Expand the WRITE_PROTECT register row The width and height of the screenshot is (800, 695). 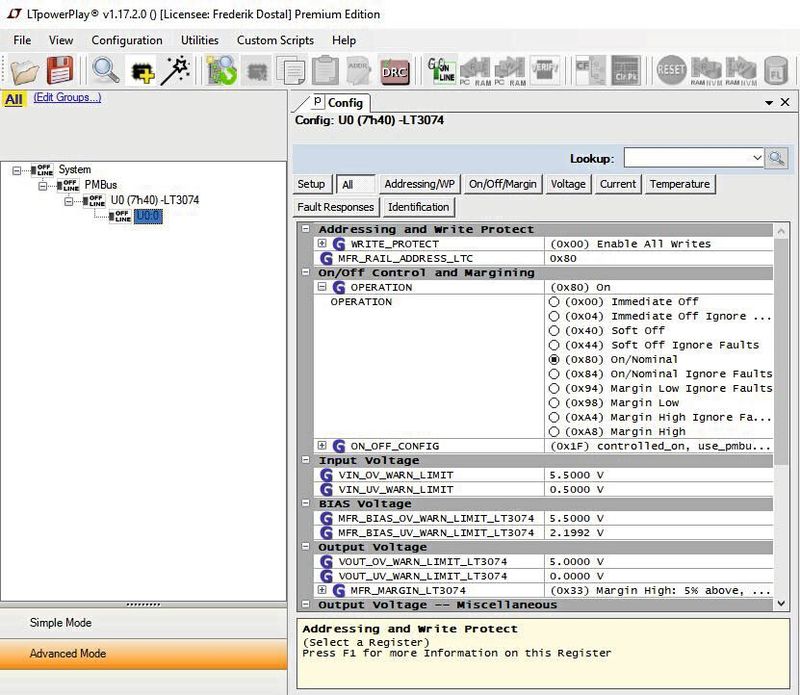coord(322,244)
